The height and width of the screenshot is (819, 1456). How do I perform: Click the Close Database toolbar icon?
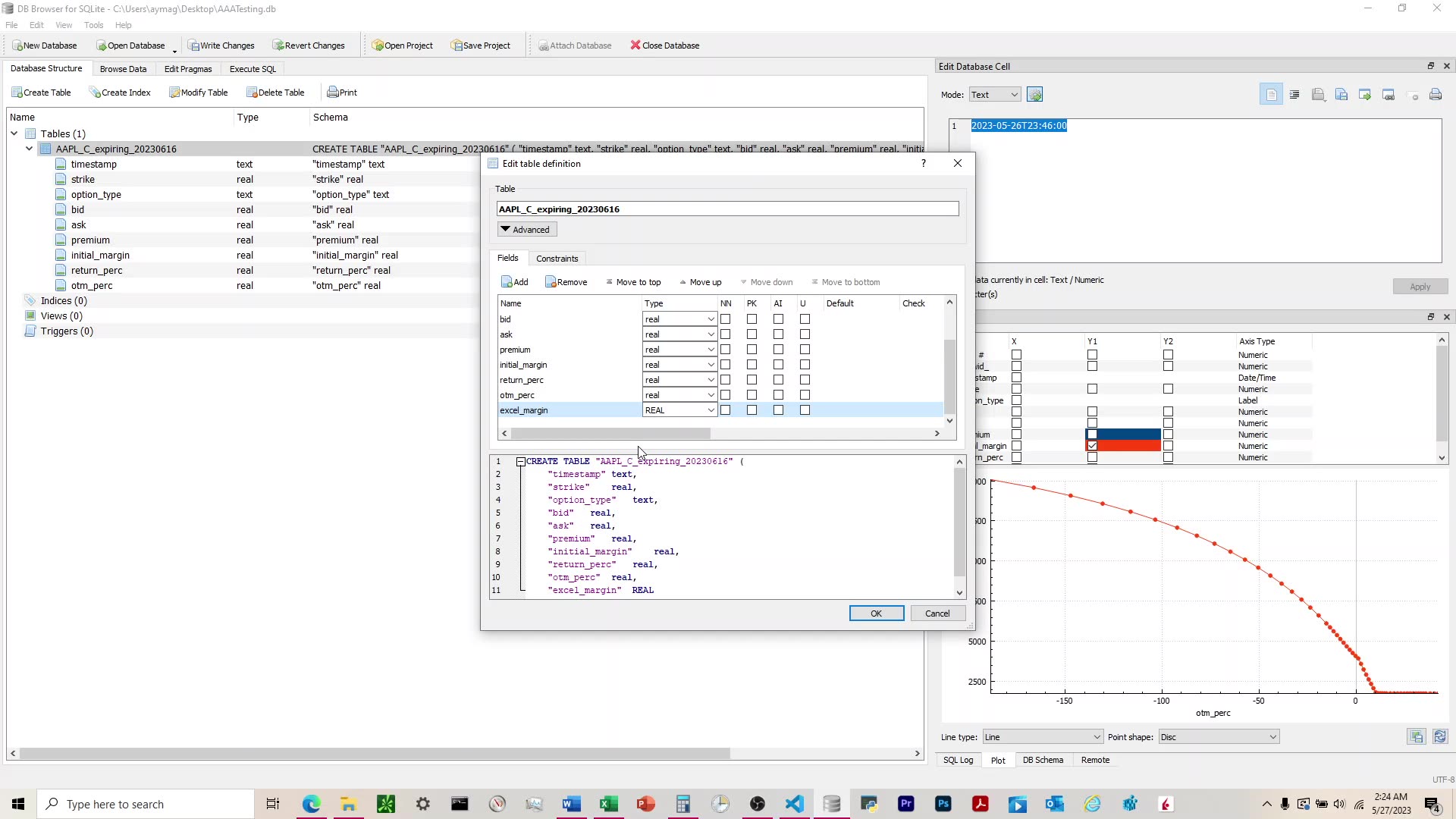(665, 45)
